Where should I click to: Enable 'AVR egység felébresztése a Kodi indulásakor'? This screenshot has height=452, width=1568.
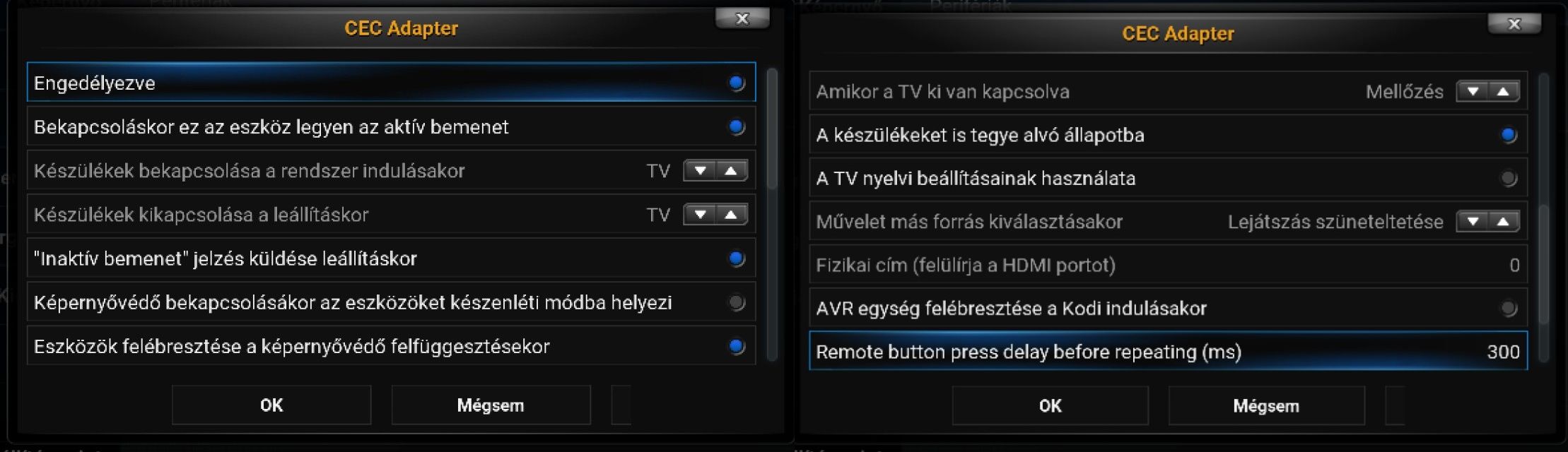(1509, 308)
